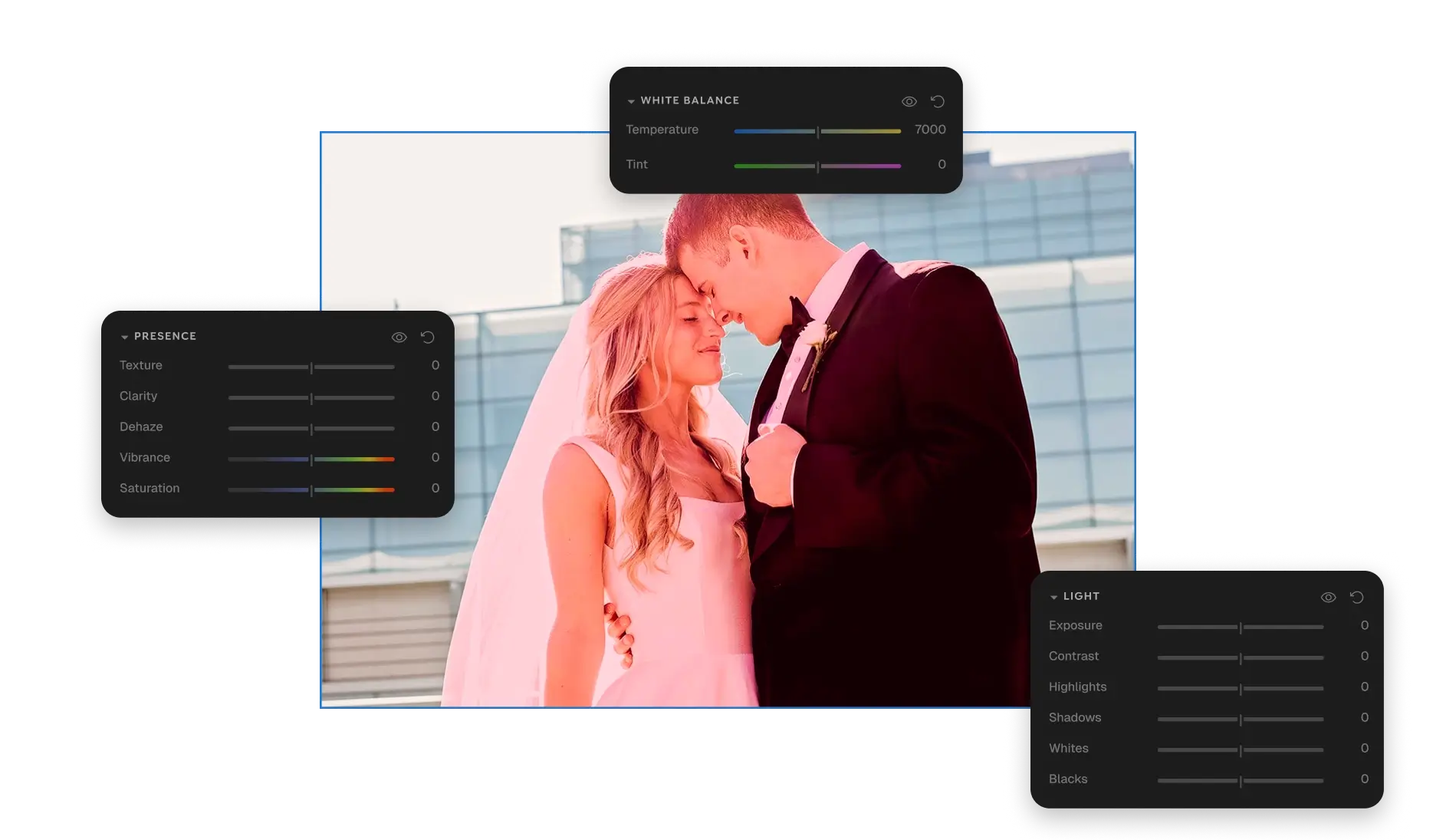The height and width of the screenshot is (840, 1456).
Task: Toggle White Balance visibility eye icon
Action: pos(909,101)
